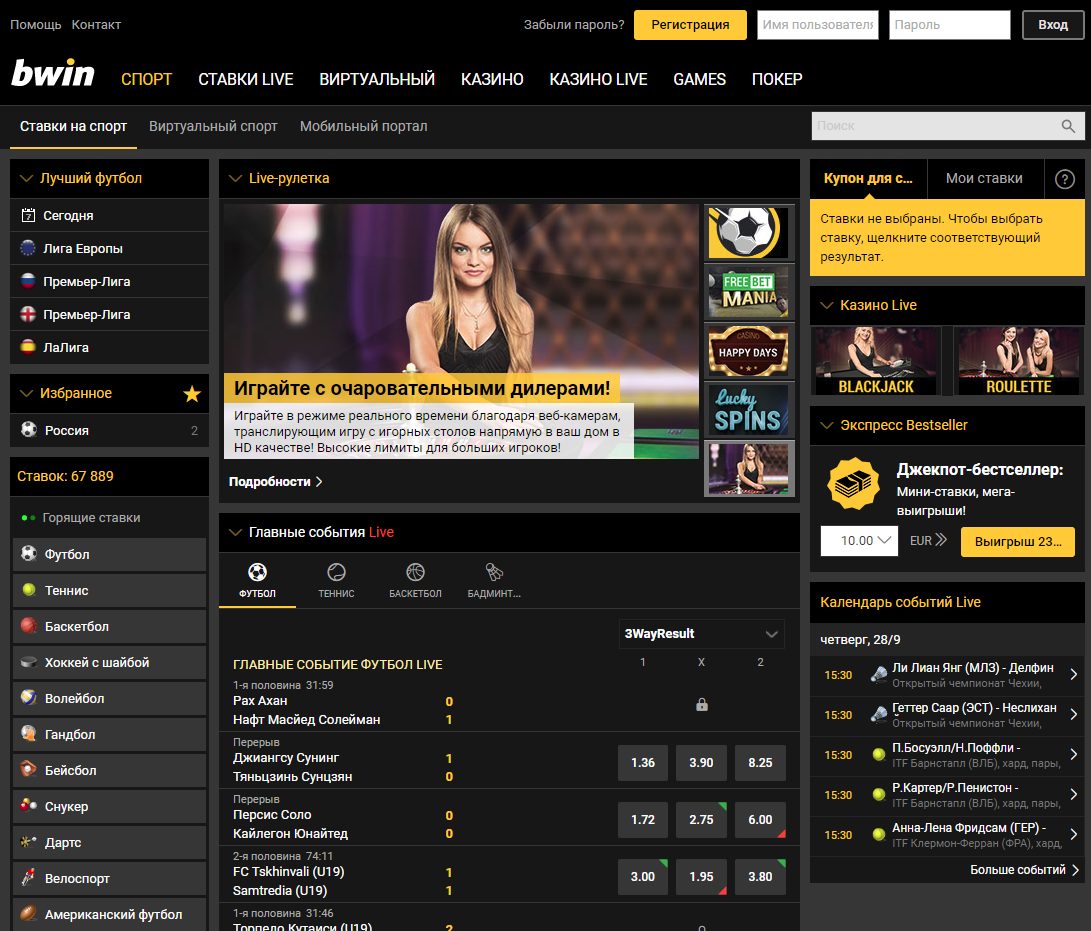Select the Американский футбол ball icon

coord(29,914)
